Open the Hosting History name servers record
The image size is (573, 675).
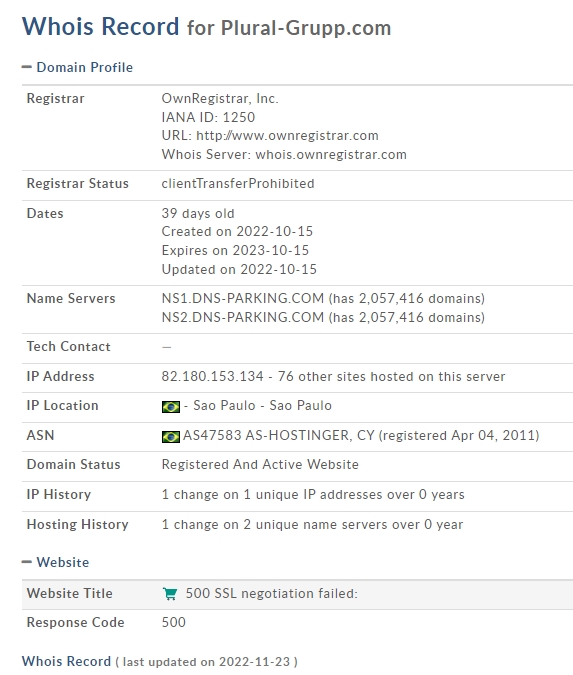click(312, 524)
